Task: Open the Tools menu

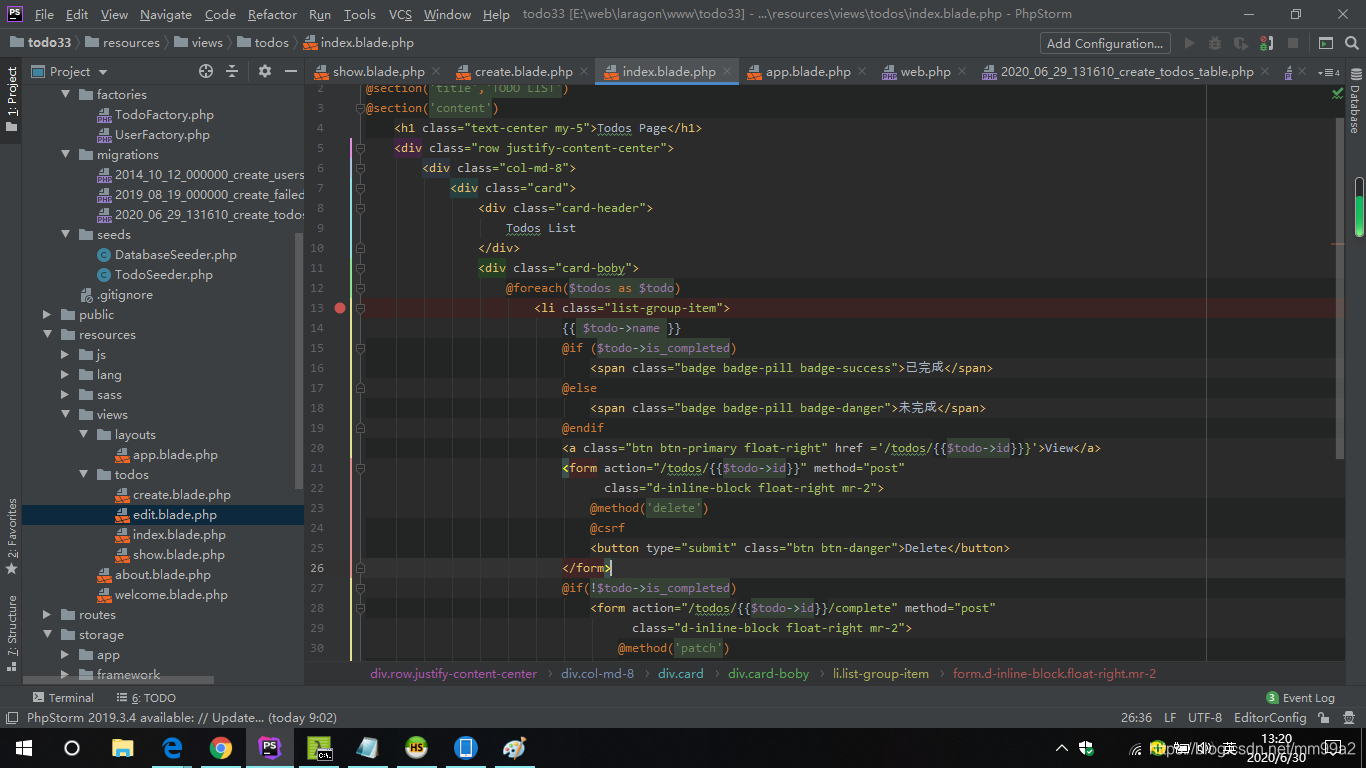Action: click(x=359, y=14)
